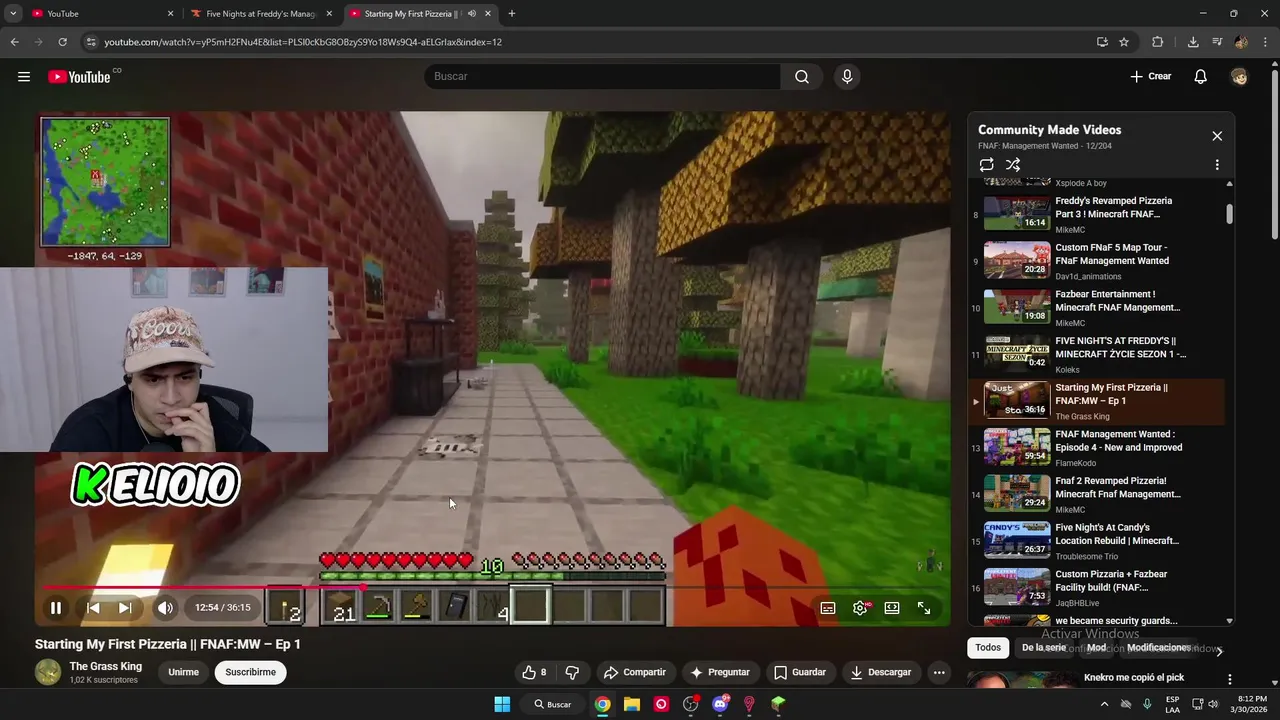The width and height of the screenshot is (1280, 720).
Task: Play Freddy's Revamped Pizzeria Part 3 video
Action: 1099,214
